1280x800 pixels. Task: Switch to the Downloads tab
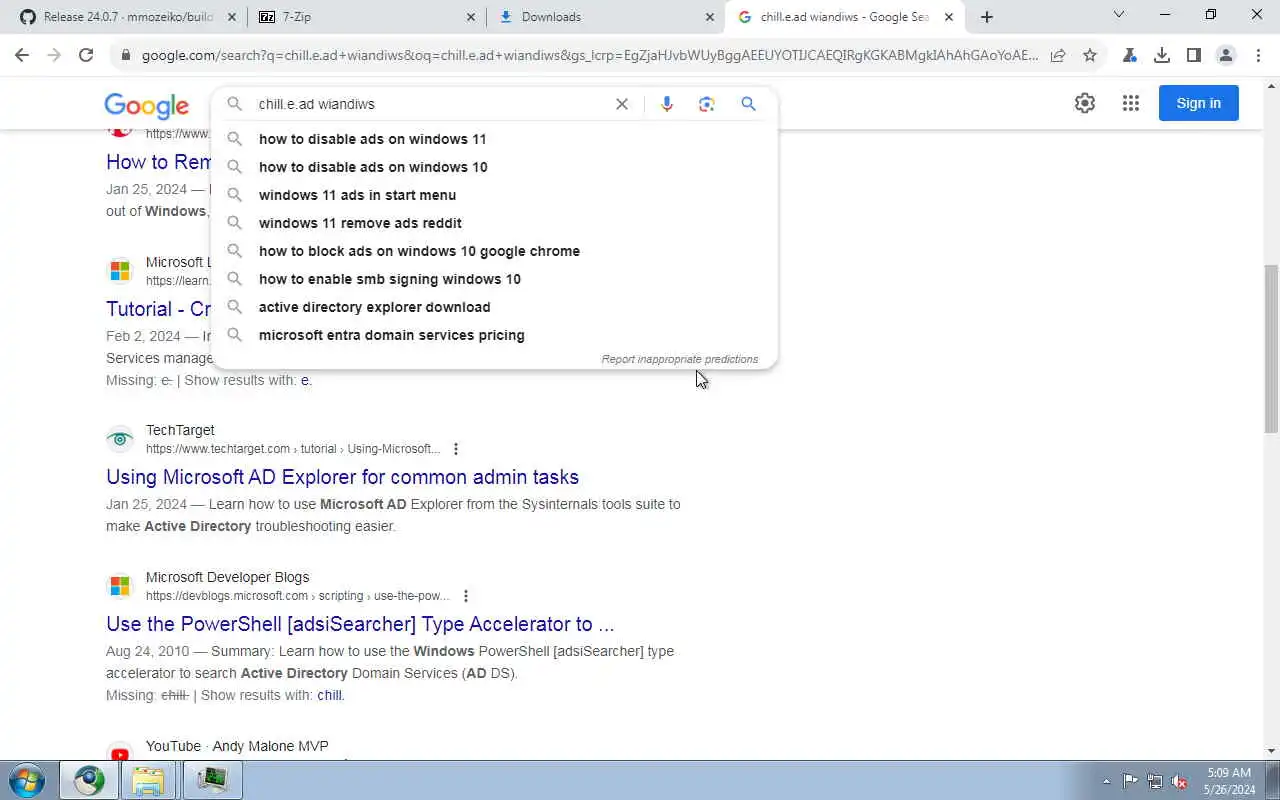[606, 17]
